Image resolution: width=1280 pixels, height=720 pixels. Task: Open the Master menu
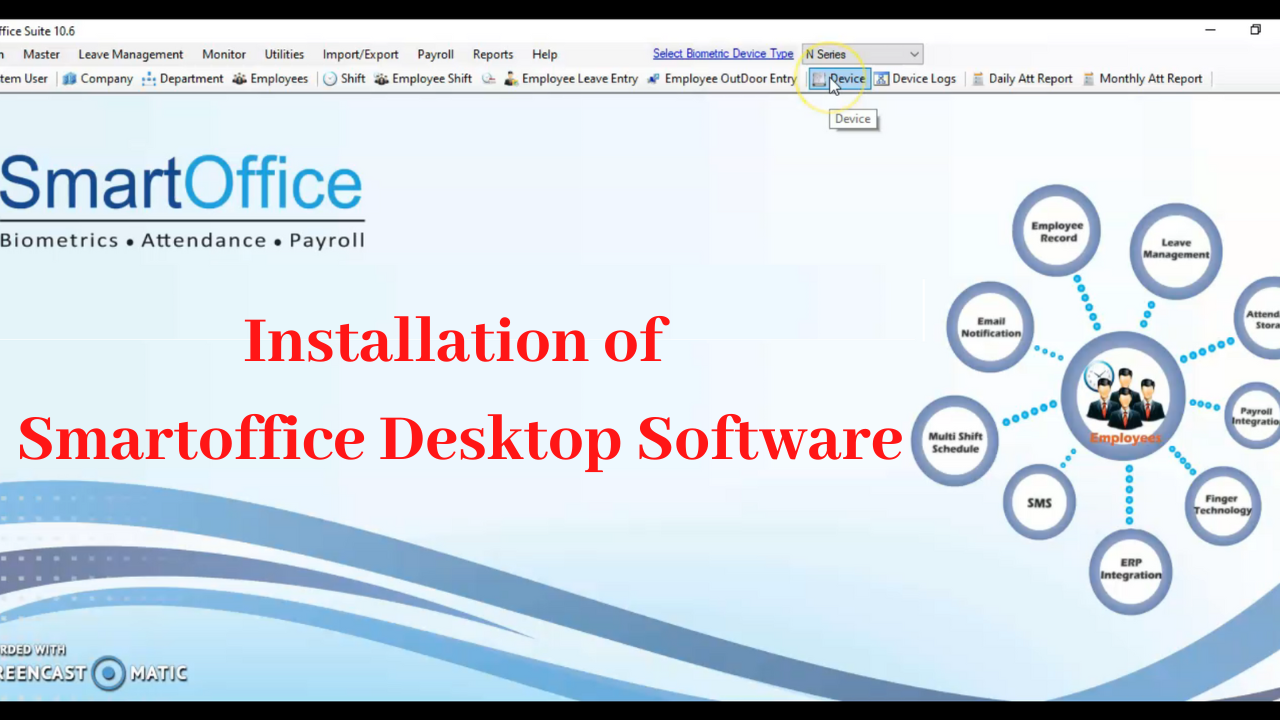(41, 54)
